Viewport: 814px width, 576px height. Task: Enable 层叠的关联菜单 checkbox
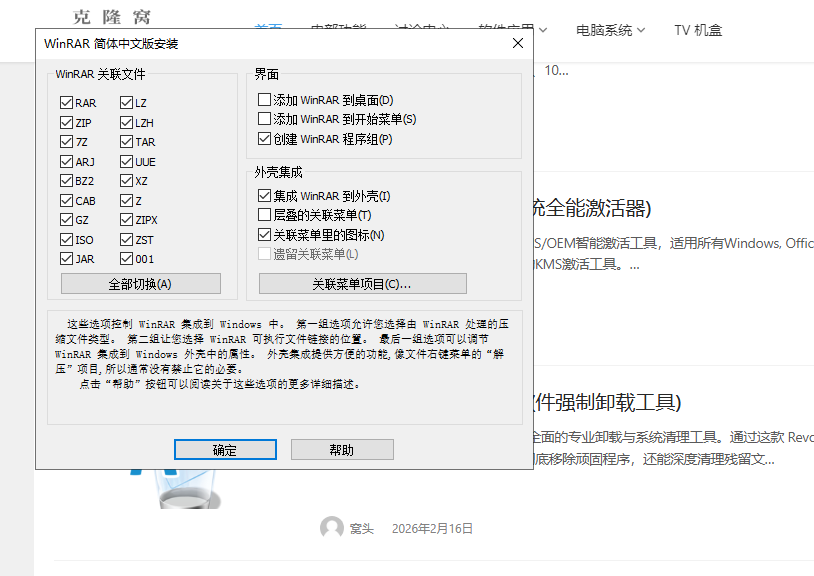point(264,215)
